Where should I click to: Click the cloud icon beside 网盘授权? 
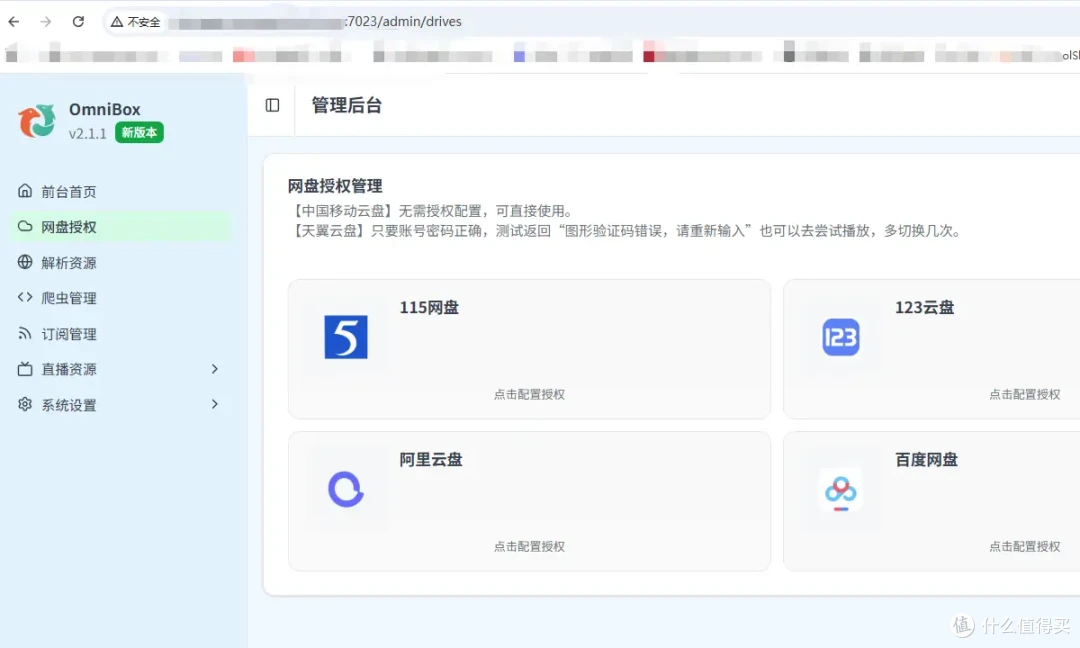tap(25, 227)
